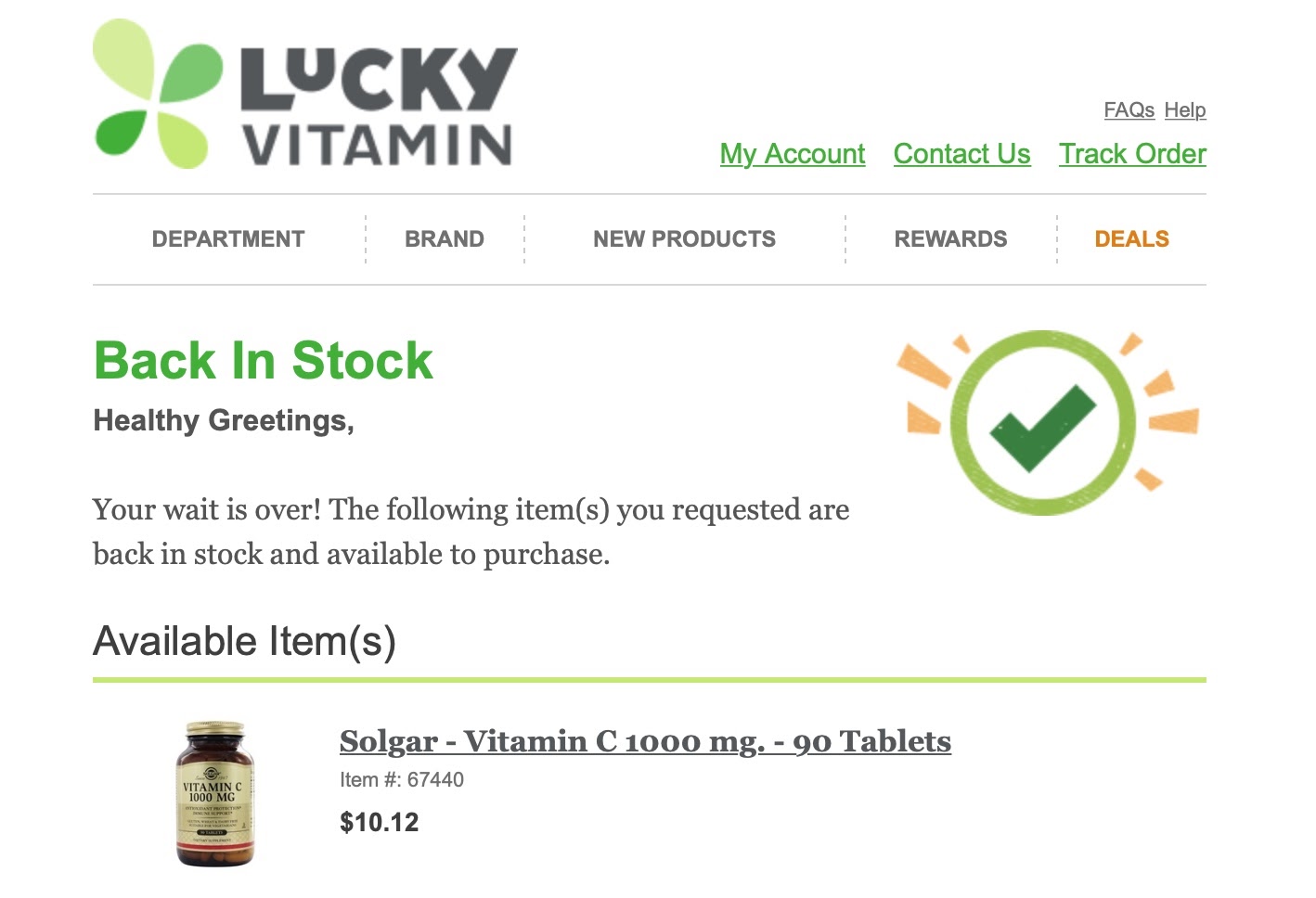Open the orange Deals menu item
Viewport: 1316px width, 898px height.
[1131, 239]
